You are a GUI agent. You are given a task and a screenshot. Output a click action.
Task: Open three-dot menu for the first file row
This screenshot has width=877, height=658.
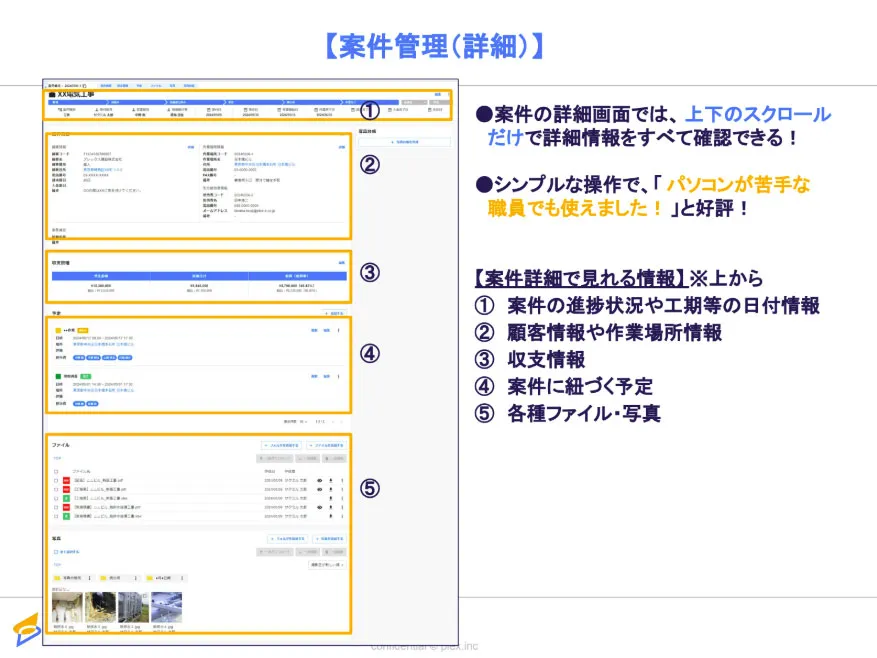point(342,480)
